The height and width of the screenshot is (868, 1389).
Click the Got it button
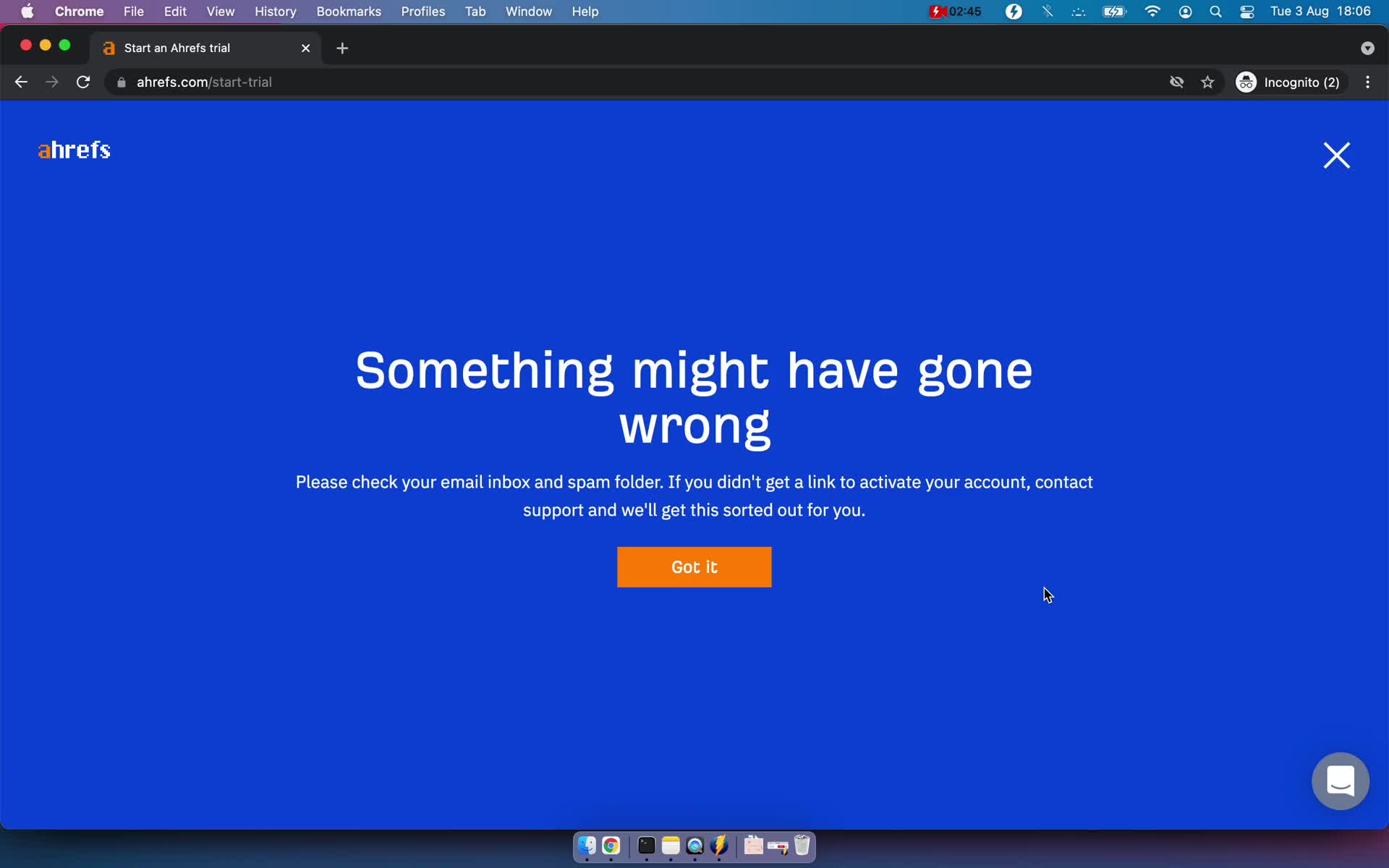[x=694, y=567]
